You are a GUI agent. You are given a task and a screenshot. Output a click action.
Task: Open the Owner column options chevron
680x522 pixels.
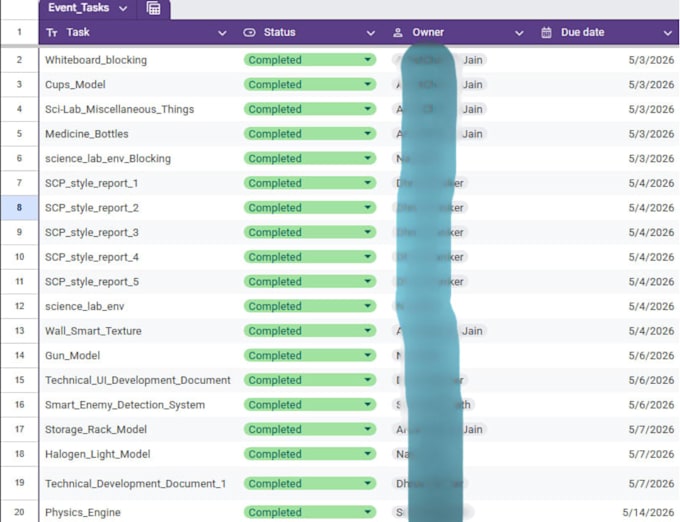click(519, 33)
